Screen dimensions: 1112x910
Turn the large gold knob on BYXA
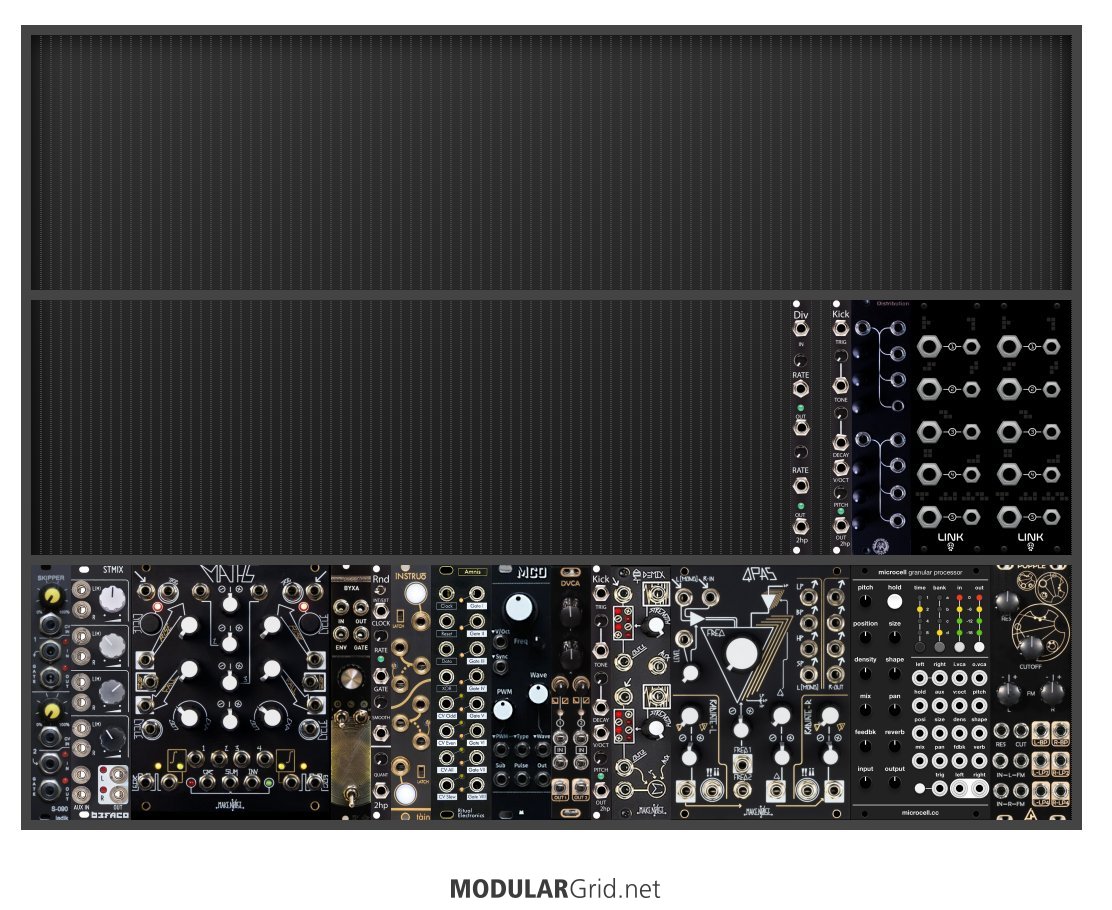[350, 679]
